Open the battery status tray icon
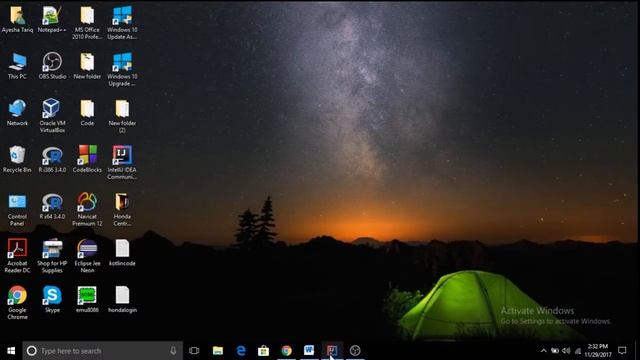640x360 pixels. click(x=555, y=351)
